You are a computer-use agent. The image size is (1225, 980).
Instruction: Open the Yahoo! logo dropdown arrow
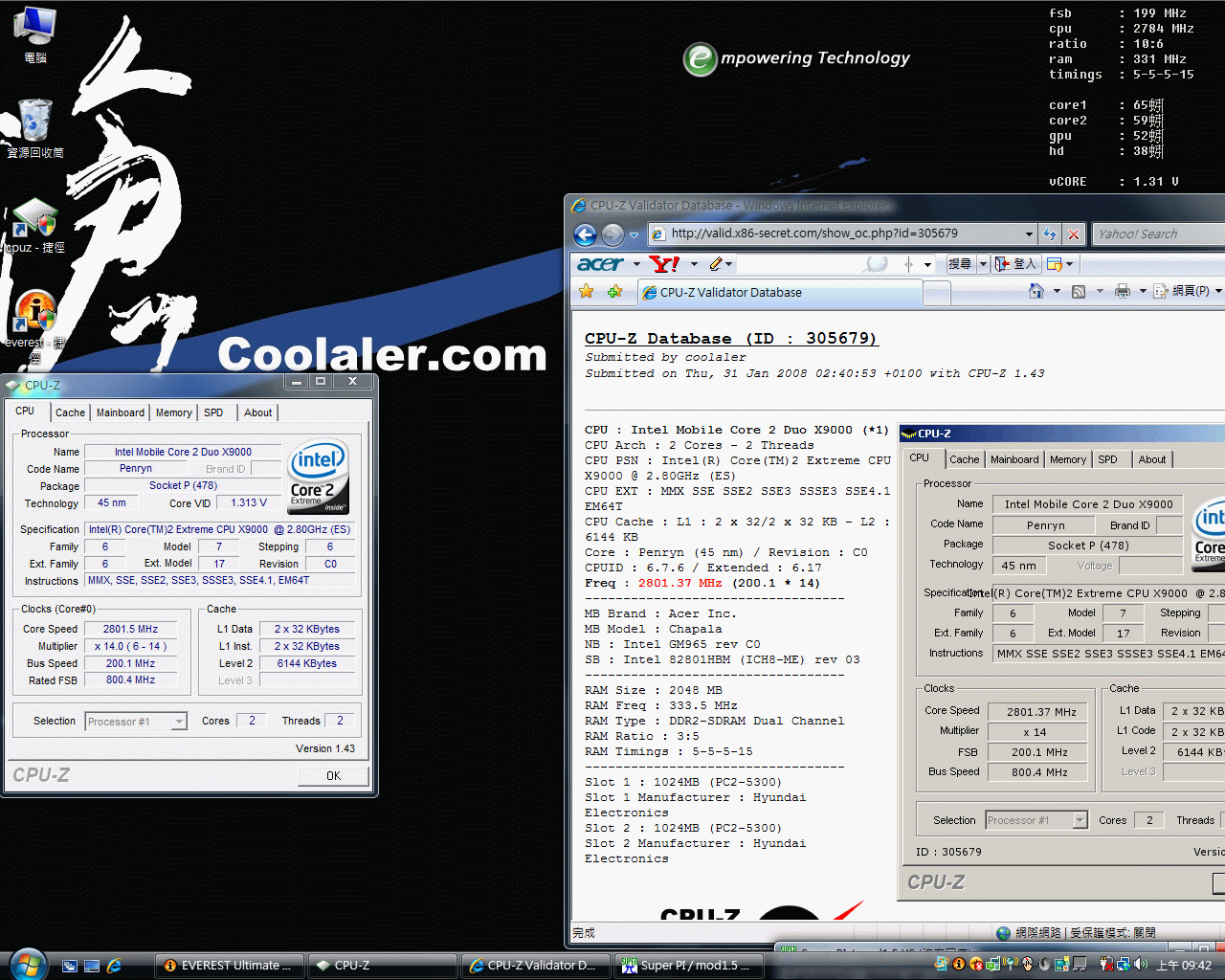click(694, 264)
